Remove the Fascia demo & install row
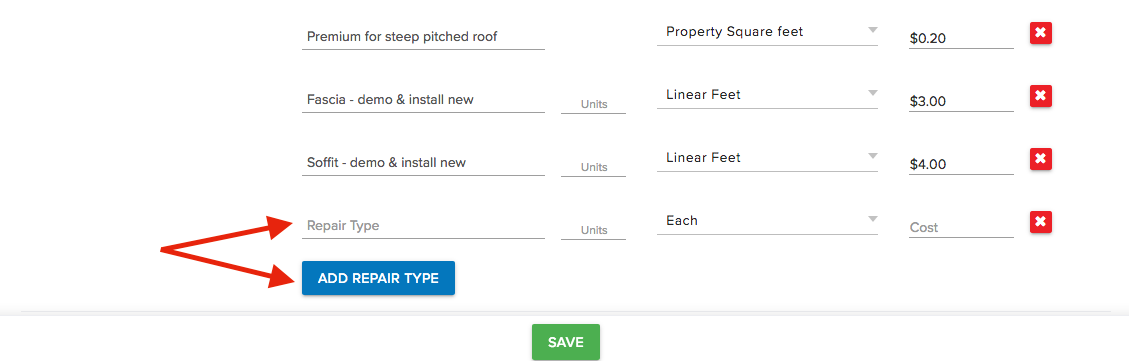This screenshot has width=1129, height=361. (1040, 95)
